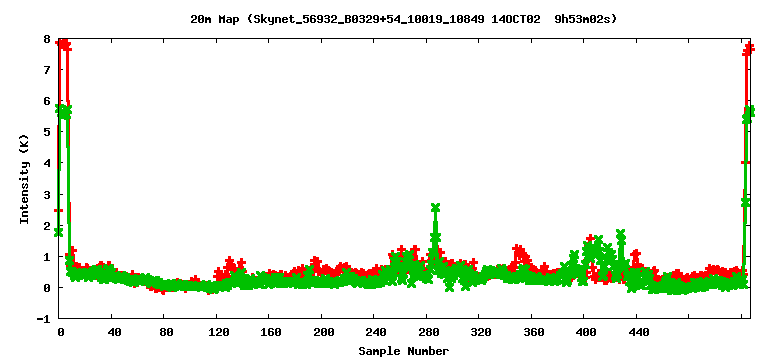Image resolution: width=768 pixels, height=360 pixels.
Task: Click the red spike at top left
Action: [64, 44]
